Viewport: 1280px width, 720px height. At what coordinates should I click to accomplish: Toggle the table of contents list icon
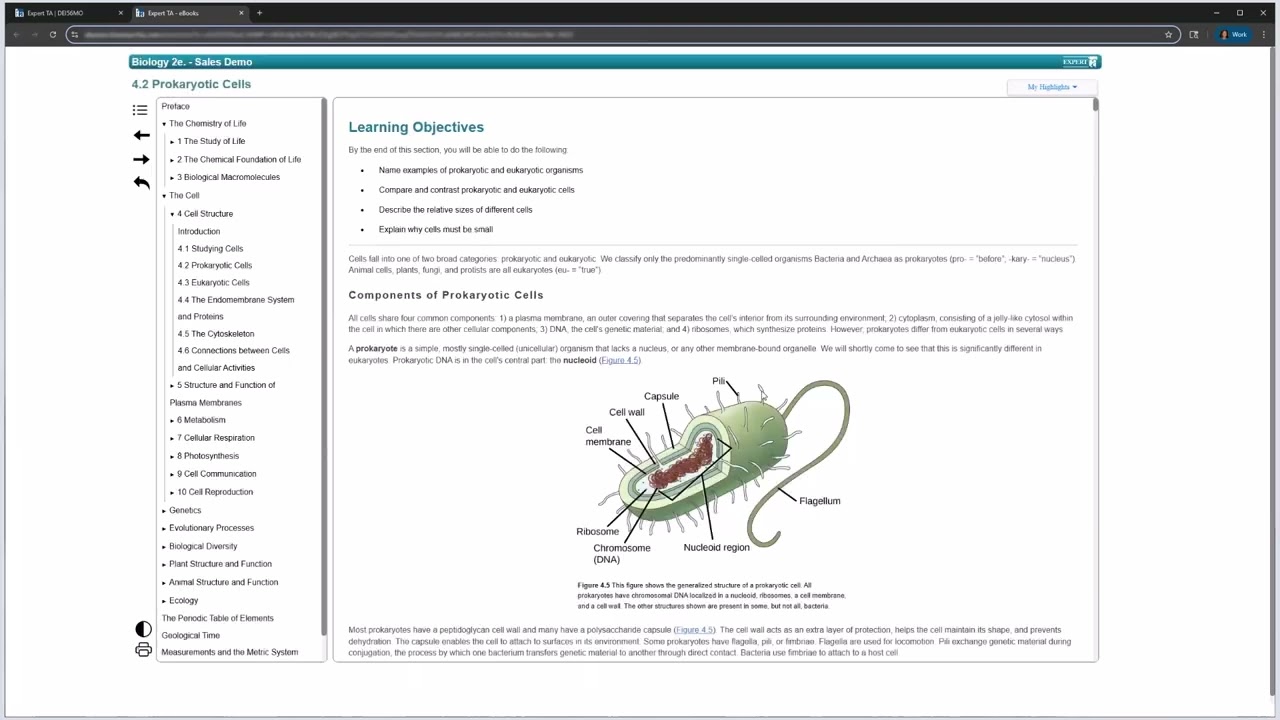pos(140,110)
